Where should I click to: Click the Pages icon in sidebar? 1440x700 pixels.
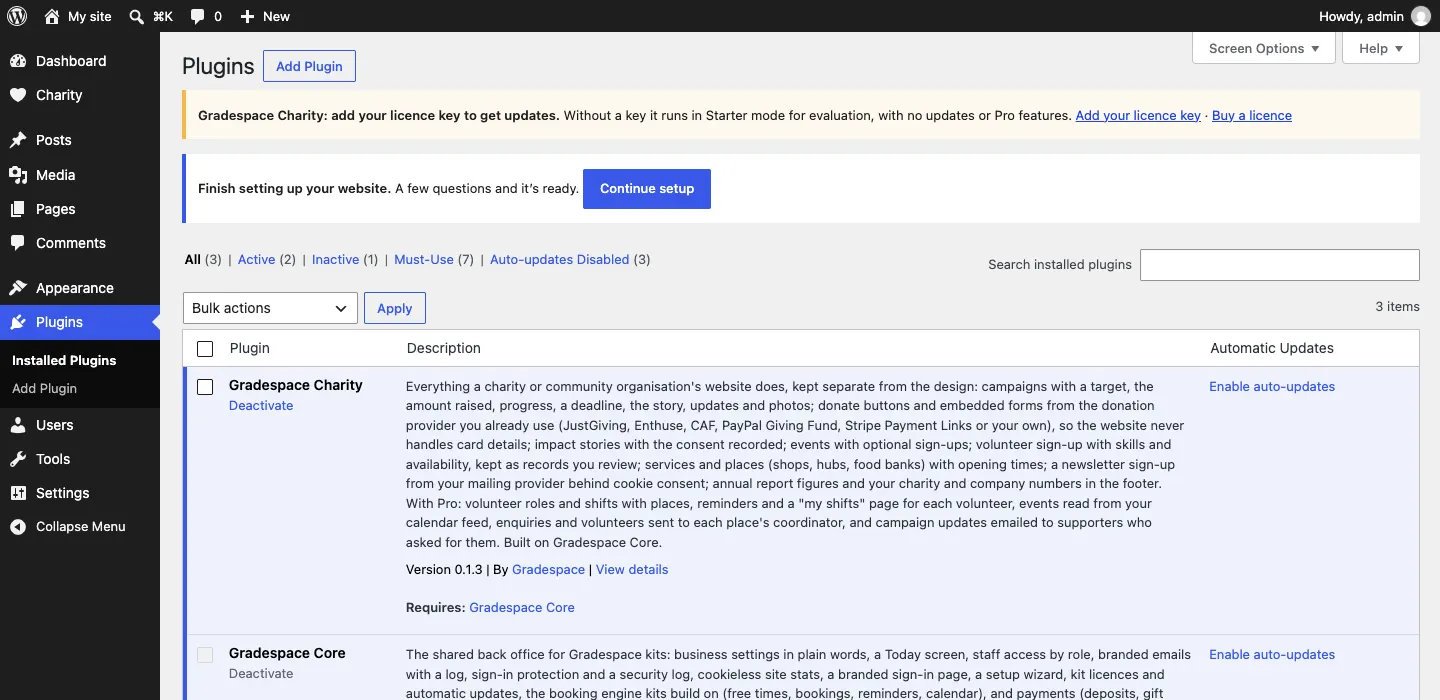[18, 209]
